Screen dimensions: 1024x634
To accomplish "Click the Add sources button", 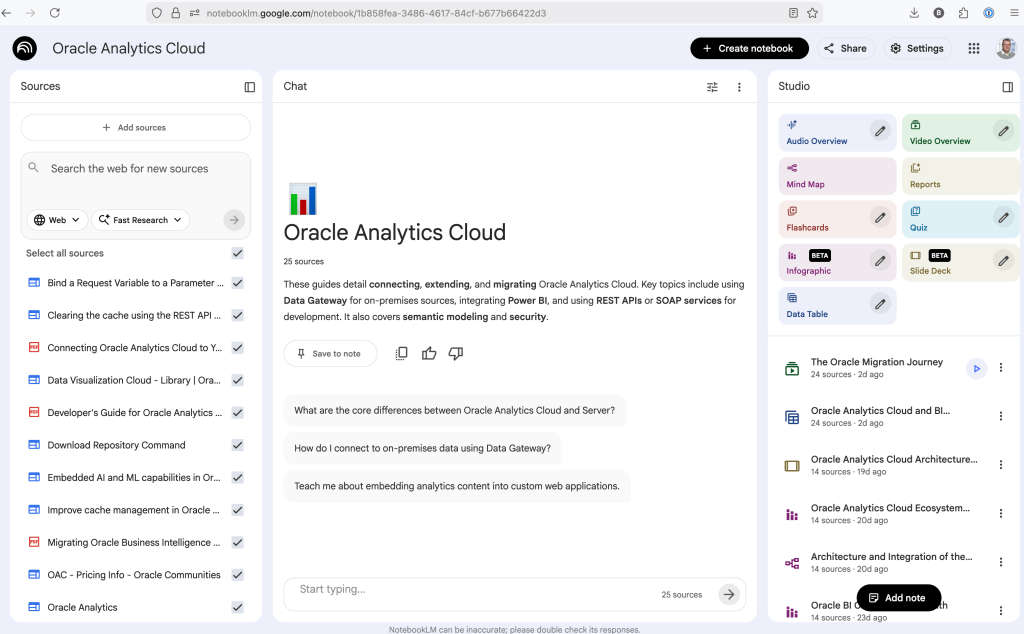I will click(135, 128).
